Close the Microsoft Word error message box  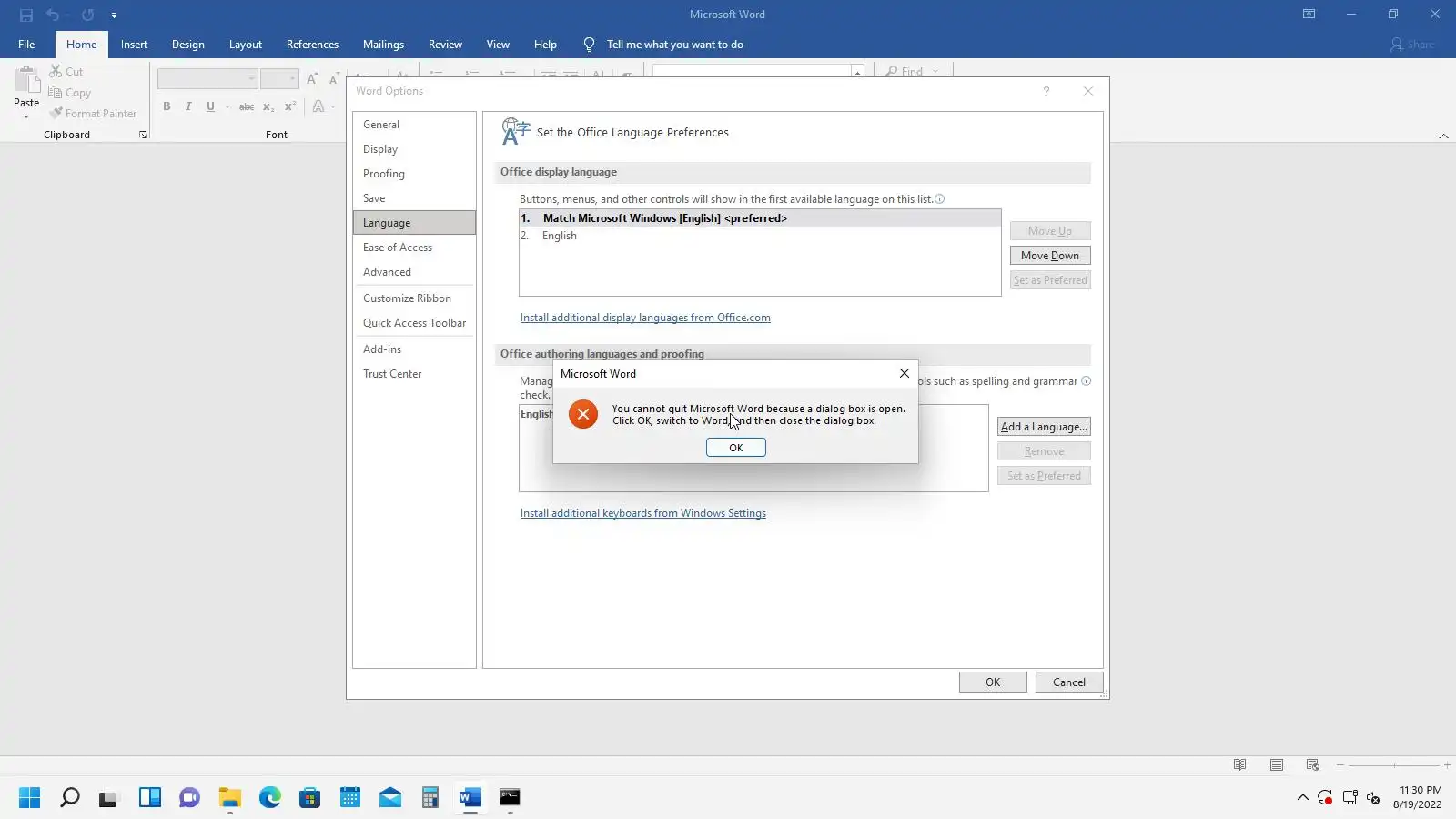[x=904, y=373]
